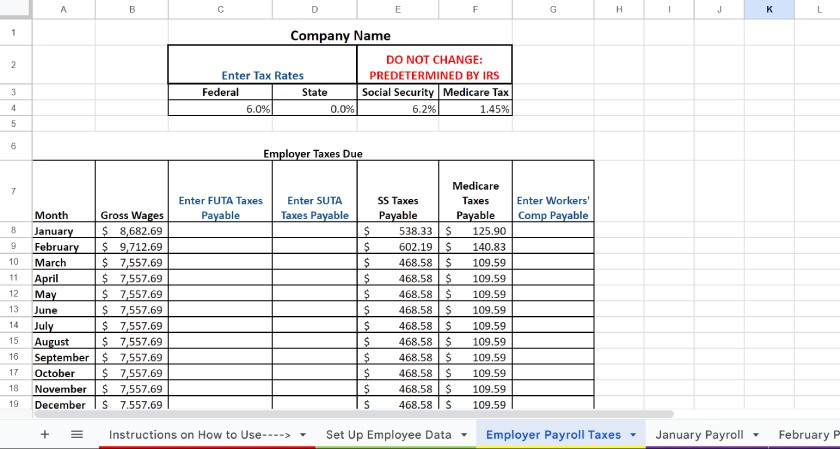The image size is (840, 449).
Task: Expand Instructions tab dropdown arrow
Action: [x=303, y=435]
